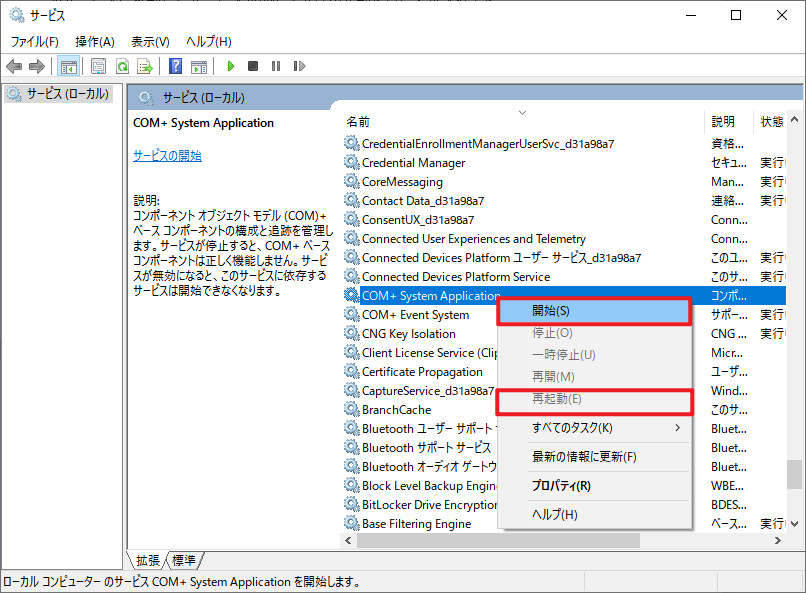Image resolution: width=806 pixels, height=593 pixels.
Task: Open プロパティ(R) from context menu
Action: point(594,486)
